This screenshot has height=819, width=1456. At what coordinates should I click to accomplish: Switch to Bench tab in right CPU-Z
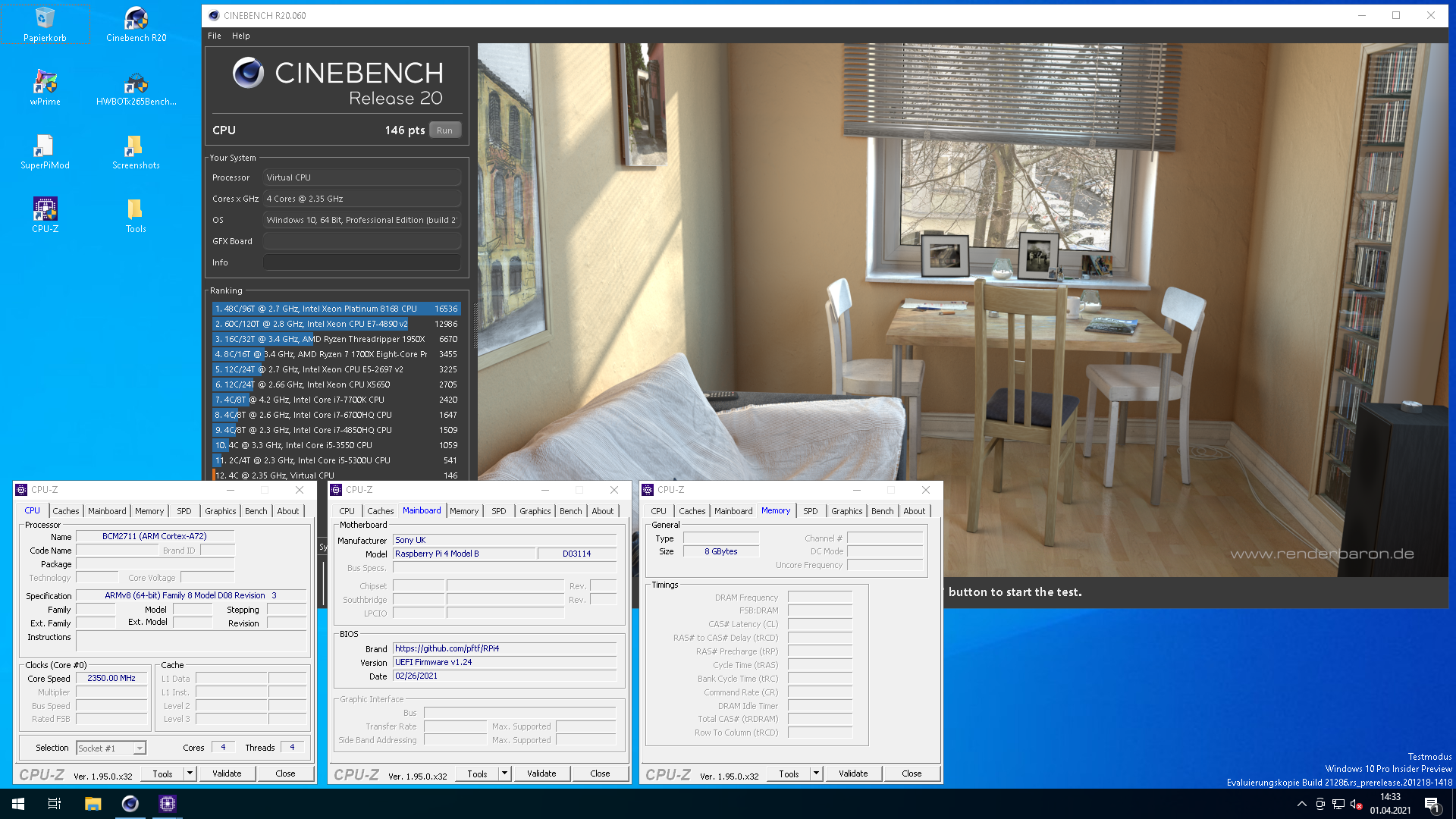coord(883,511)
